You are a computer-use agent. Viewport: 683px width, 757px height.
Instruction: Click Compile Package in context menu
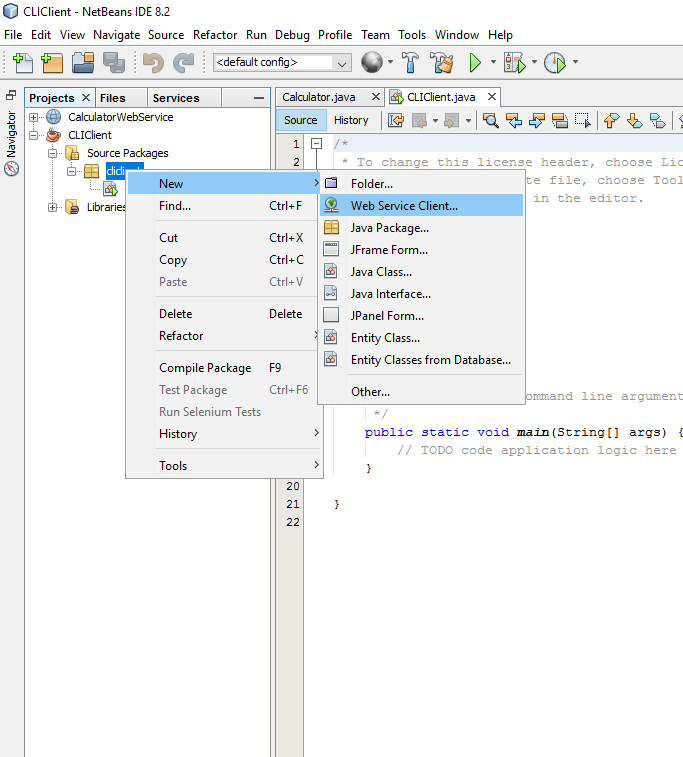pos(224,368)
